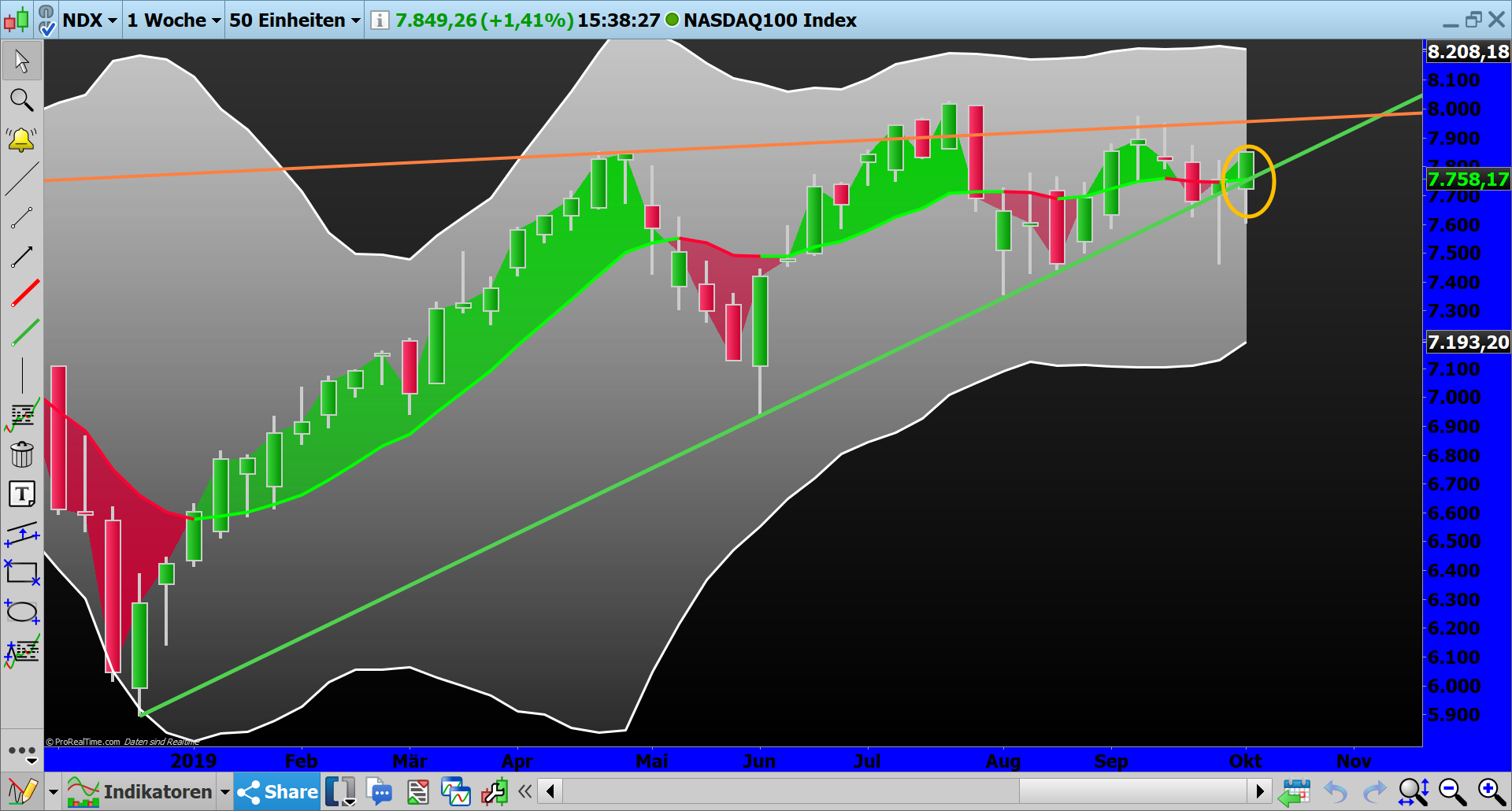This screenshot has height=811, width=1512.
Task: Click the undo arrow in the bottom toolbar
Action: [x=1336, y=791]
